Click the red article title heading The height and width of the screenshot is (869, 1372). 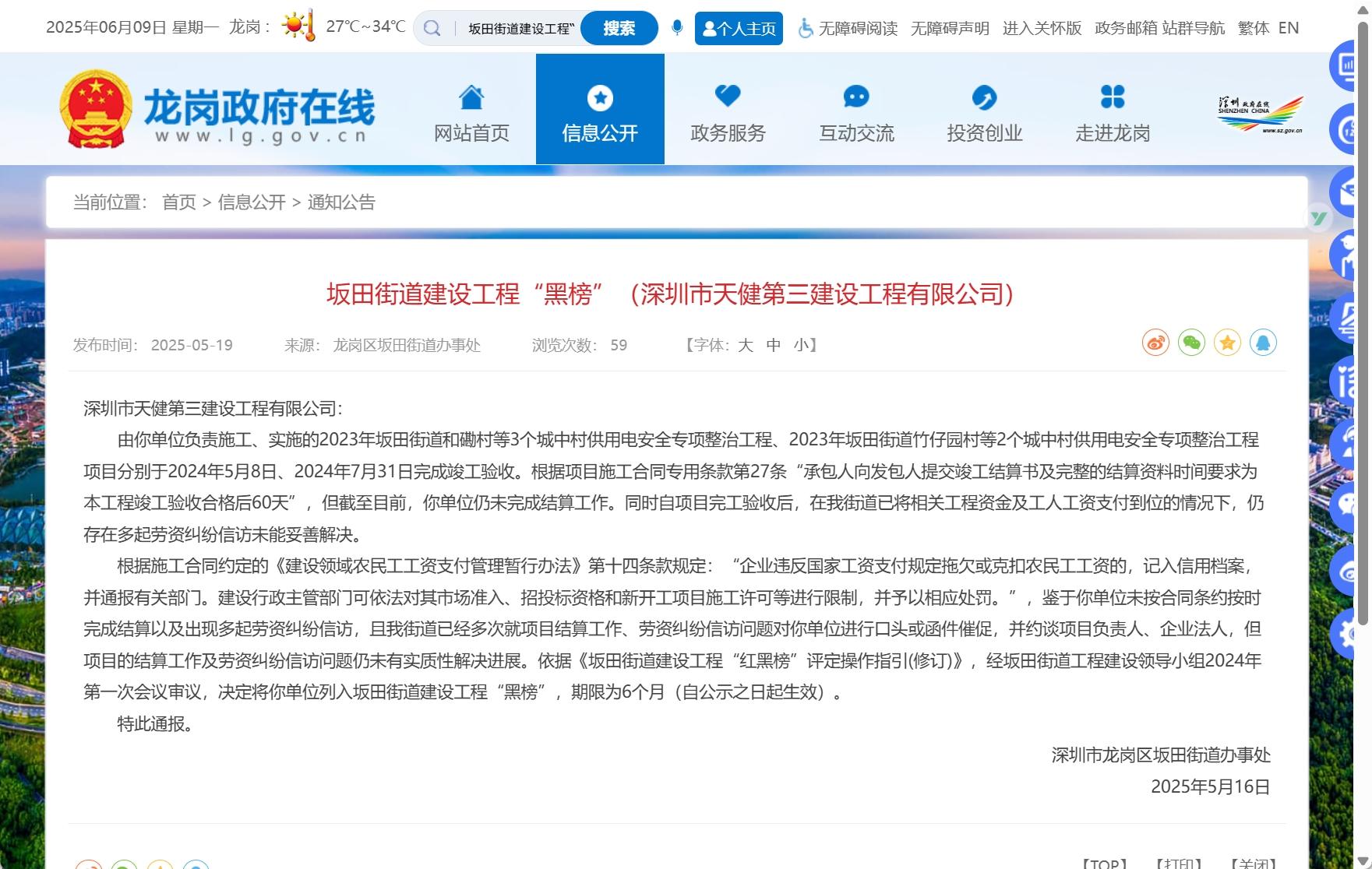(670, 294)
